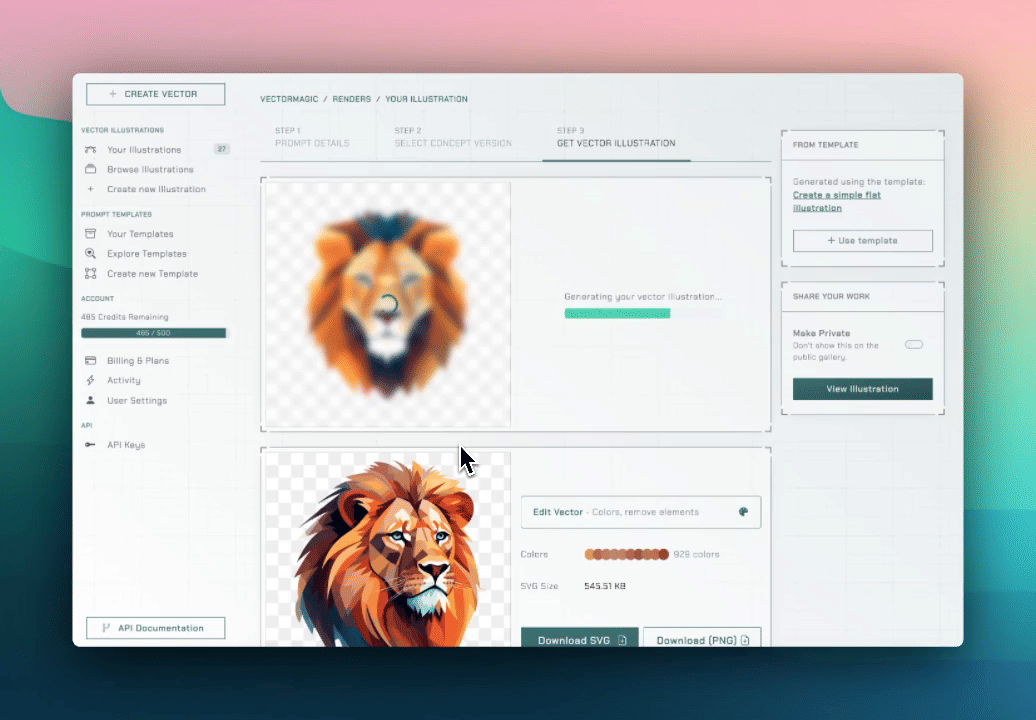Click the View Illustration button
This screenshot has height=720, width=1036.
pyautogui.click(x=862, y=389)
